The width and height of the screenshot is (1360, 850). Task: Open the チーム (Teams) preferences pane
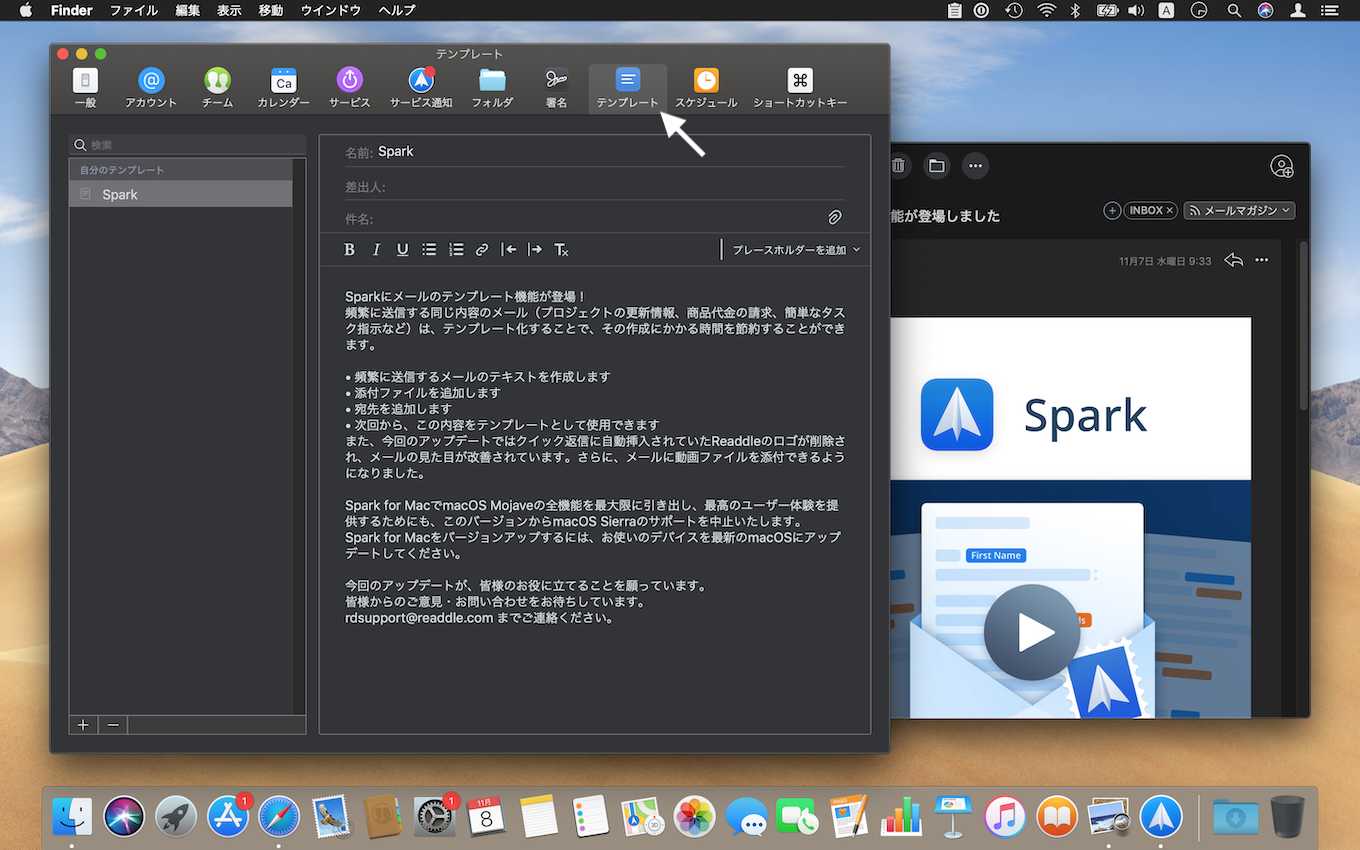(x=217, y=88)
